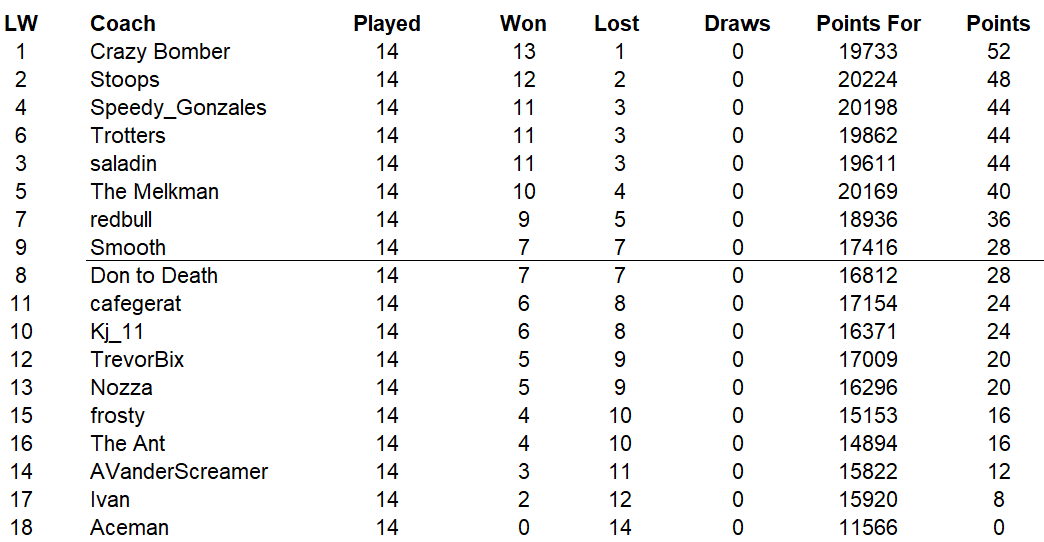Viewport: 1044px width, 542px height.
Task: Select The Melkman row name
Action: point(154,192)
